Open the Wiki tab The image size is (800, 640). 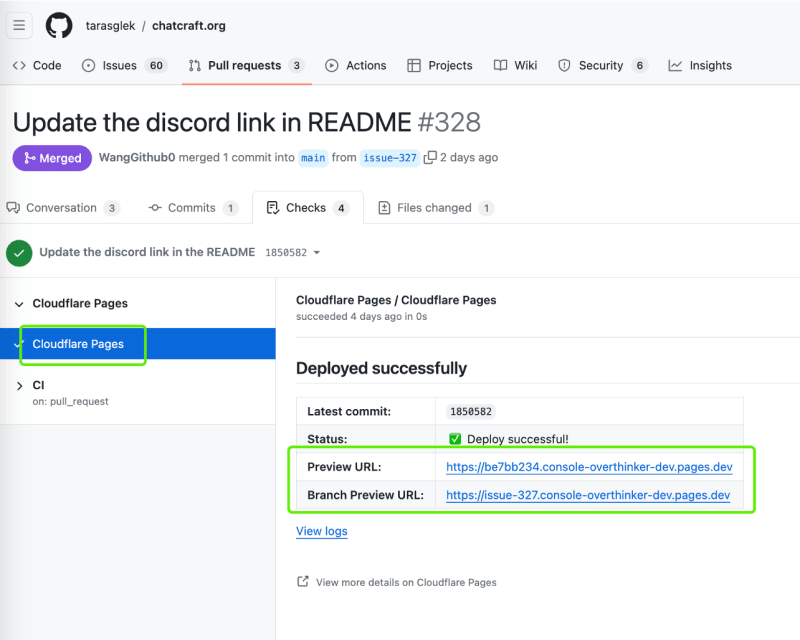515,65
